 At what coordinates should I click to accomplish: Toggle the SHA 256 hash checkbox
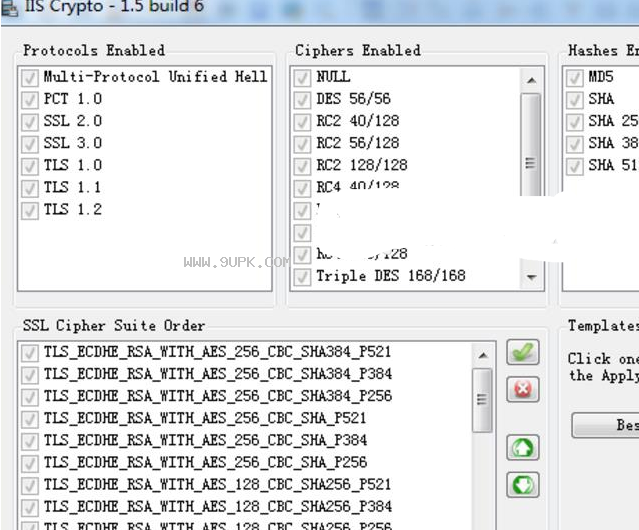point(574,121)
